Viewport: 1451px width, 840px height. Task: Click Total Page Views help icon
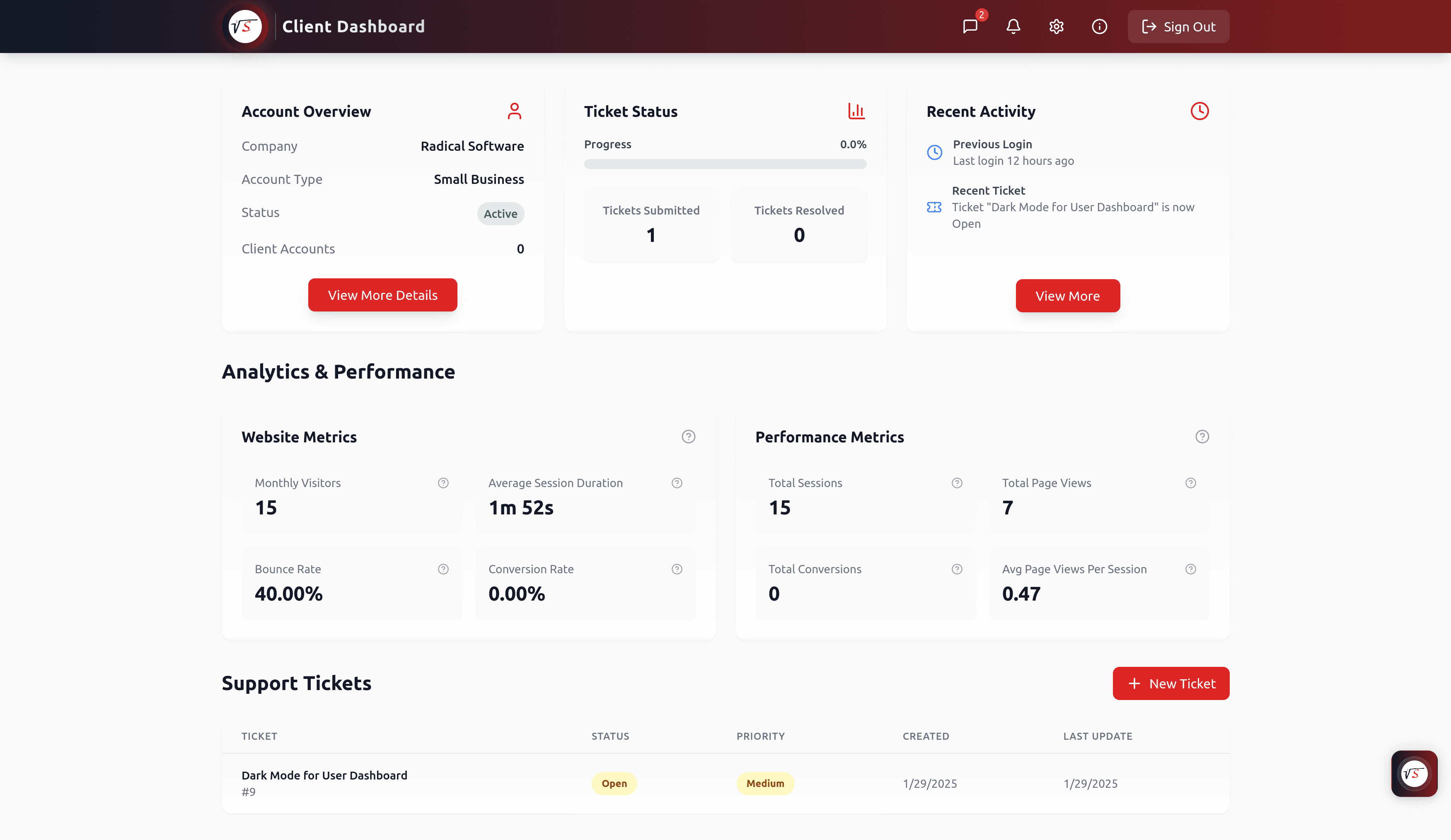(1190, 483)
